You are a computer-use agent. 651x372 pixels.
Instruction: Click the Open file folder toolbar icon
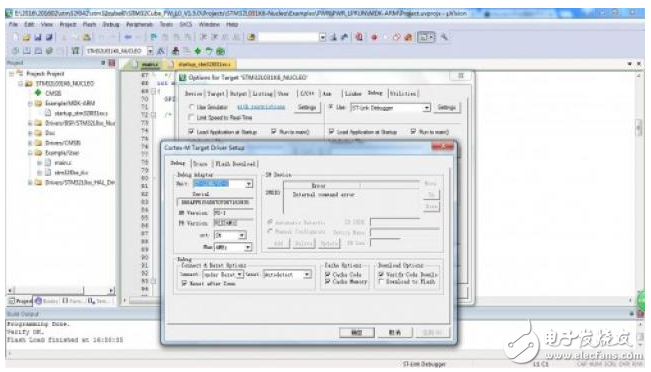tap(26, 37)
